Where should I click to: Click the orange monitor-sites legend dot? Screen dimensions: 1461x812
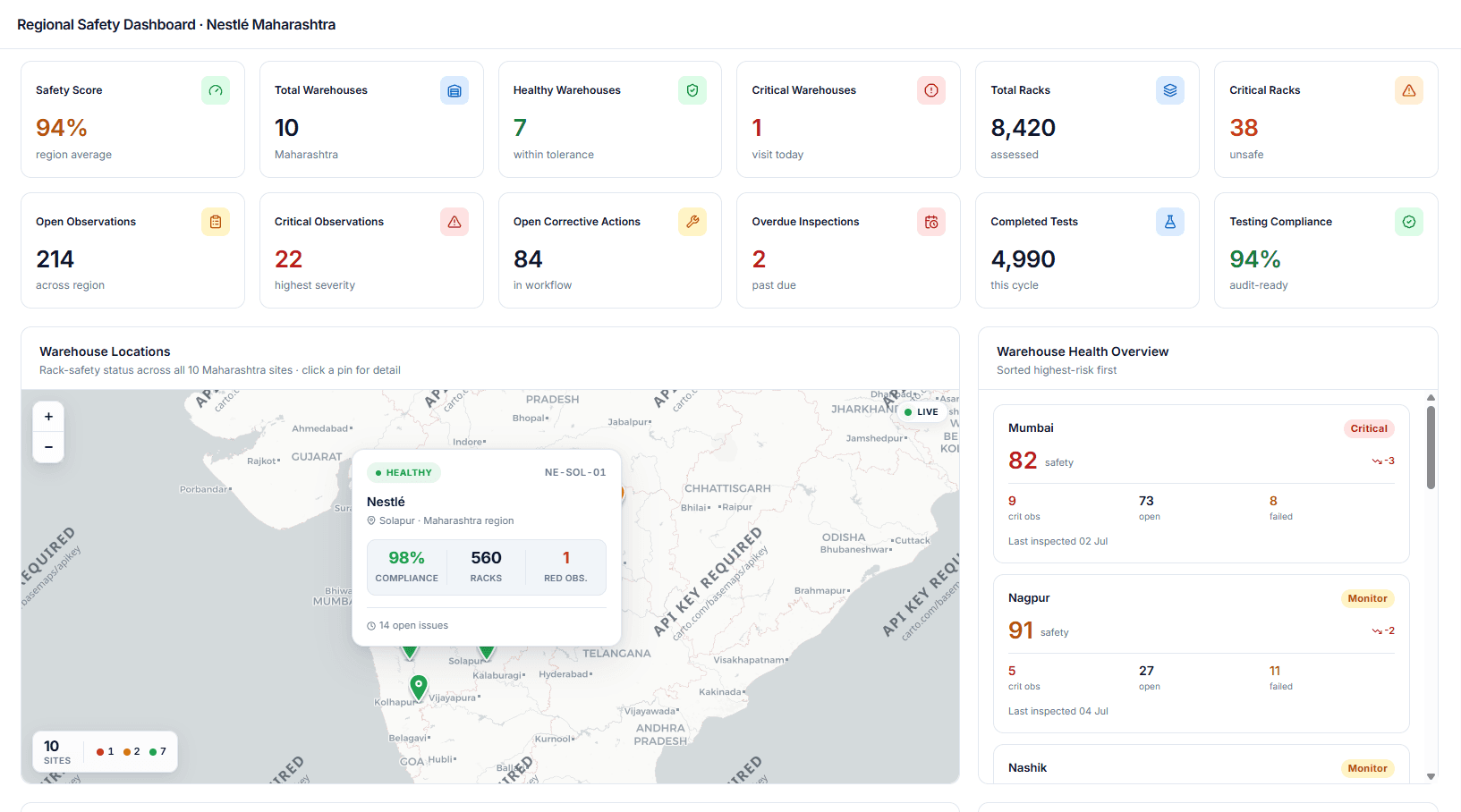click(127, 752)
